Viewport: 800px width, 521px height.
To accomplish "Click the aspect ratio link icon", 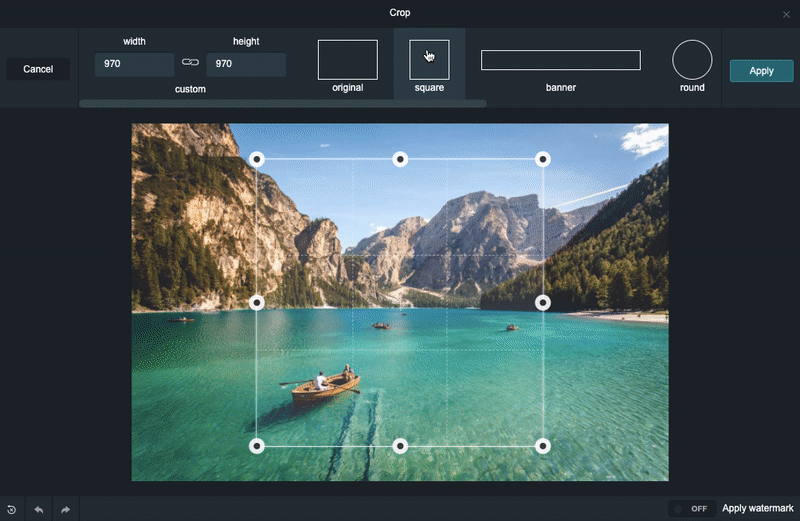I will coord(190,62).
